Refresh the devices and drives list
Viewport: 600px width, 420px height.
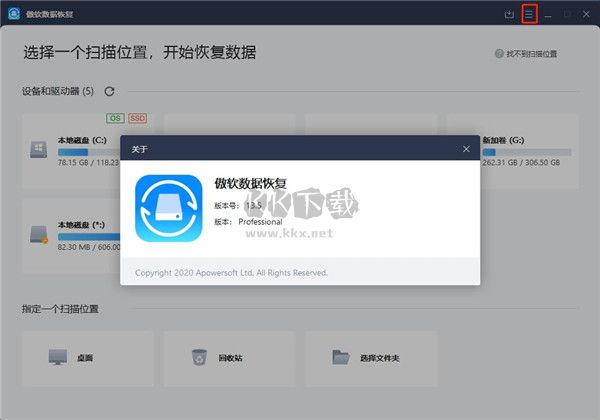tap(109, 91)
